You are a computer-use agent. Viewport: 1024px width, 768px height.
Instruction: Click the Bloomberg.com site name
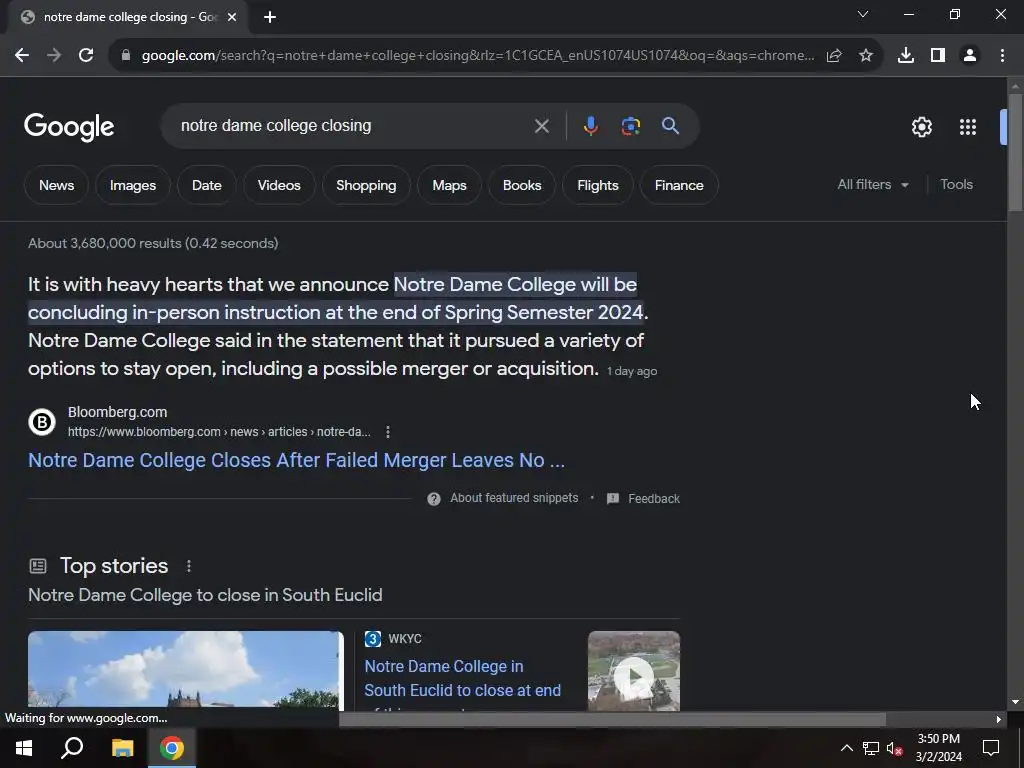(118, 412)
